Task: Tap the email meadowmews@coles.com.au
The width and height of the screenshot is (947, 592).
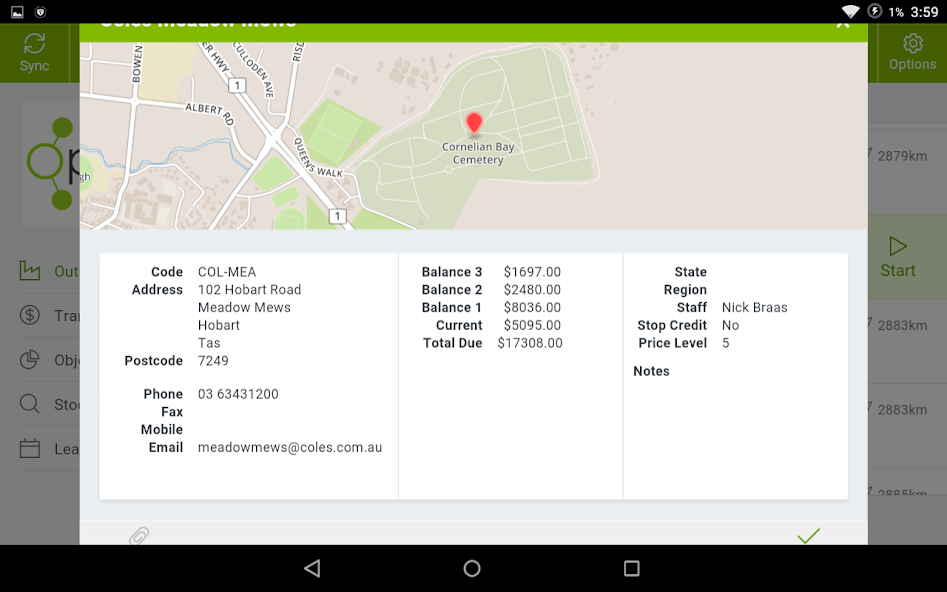Action: pos(290,448)
